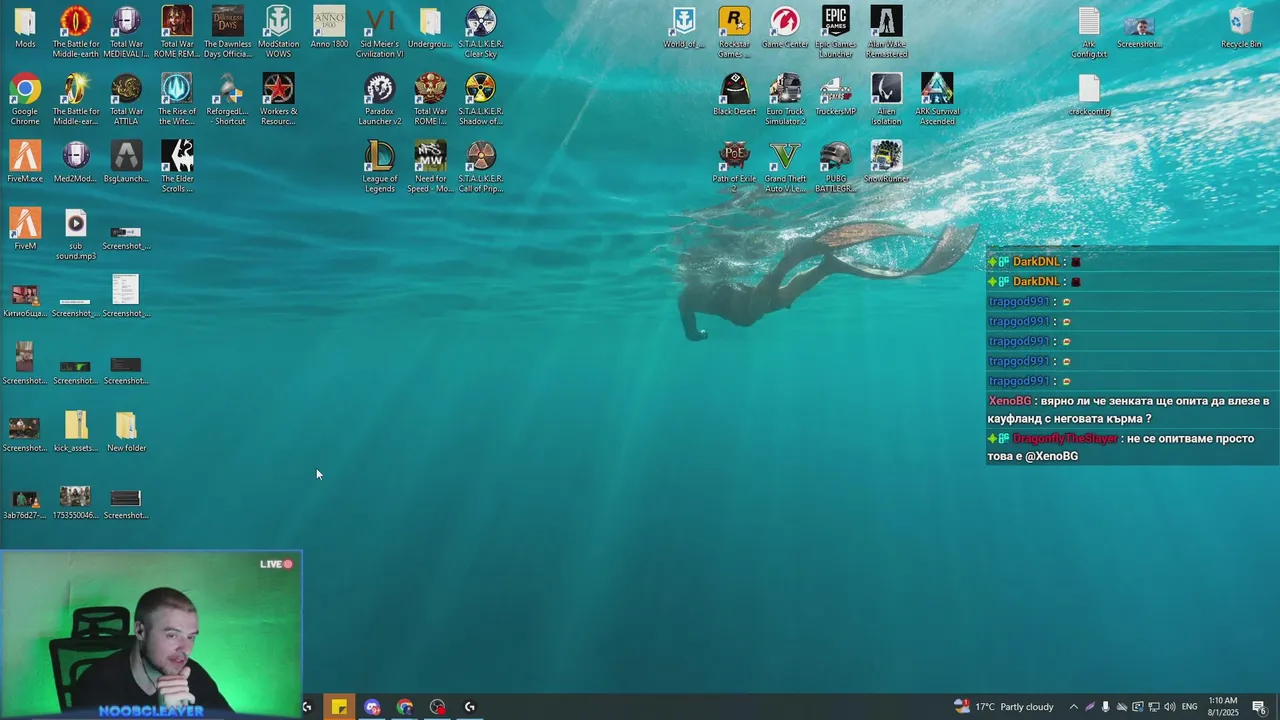Open the Game Center shortcut
This screenshot has width=1280, height=720.
tap(785, 28)
